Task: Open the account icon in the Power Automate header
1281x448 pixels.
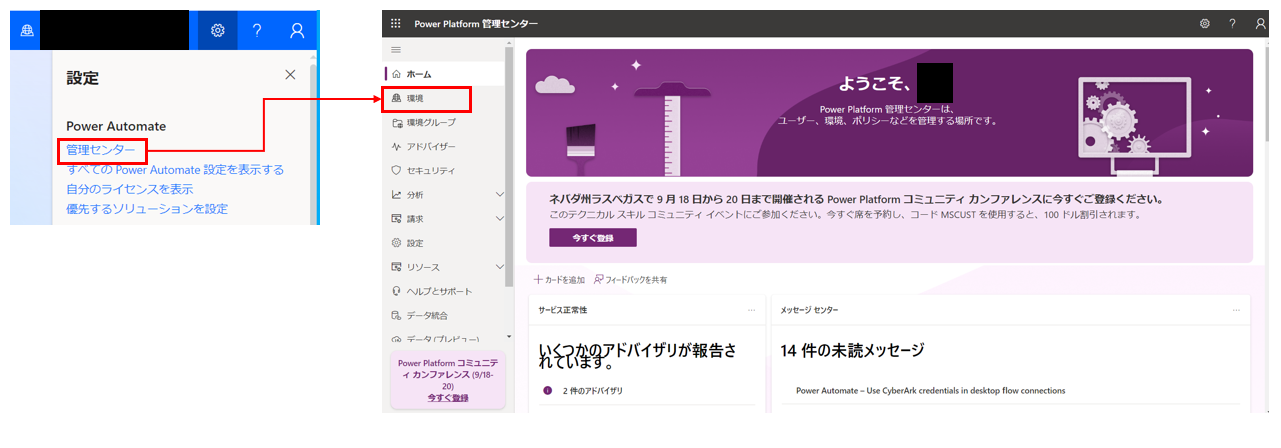Action: coord(297,31)
